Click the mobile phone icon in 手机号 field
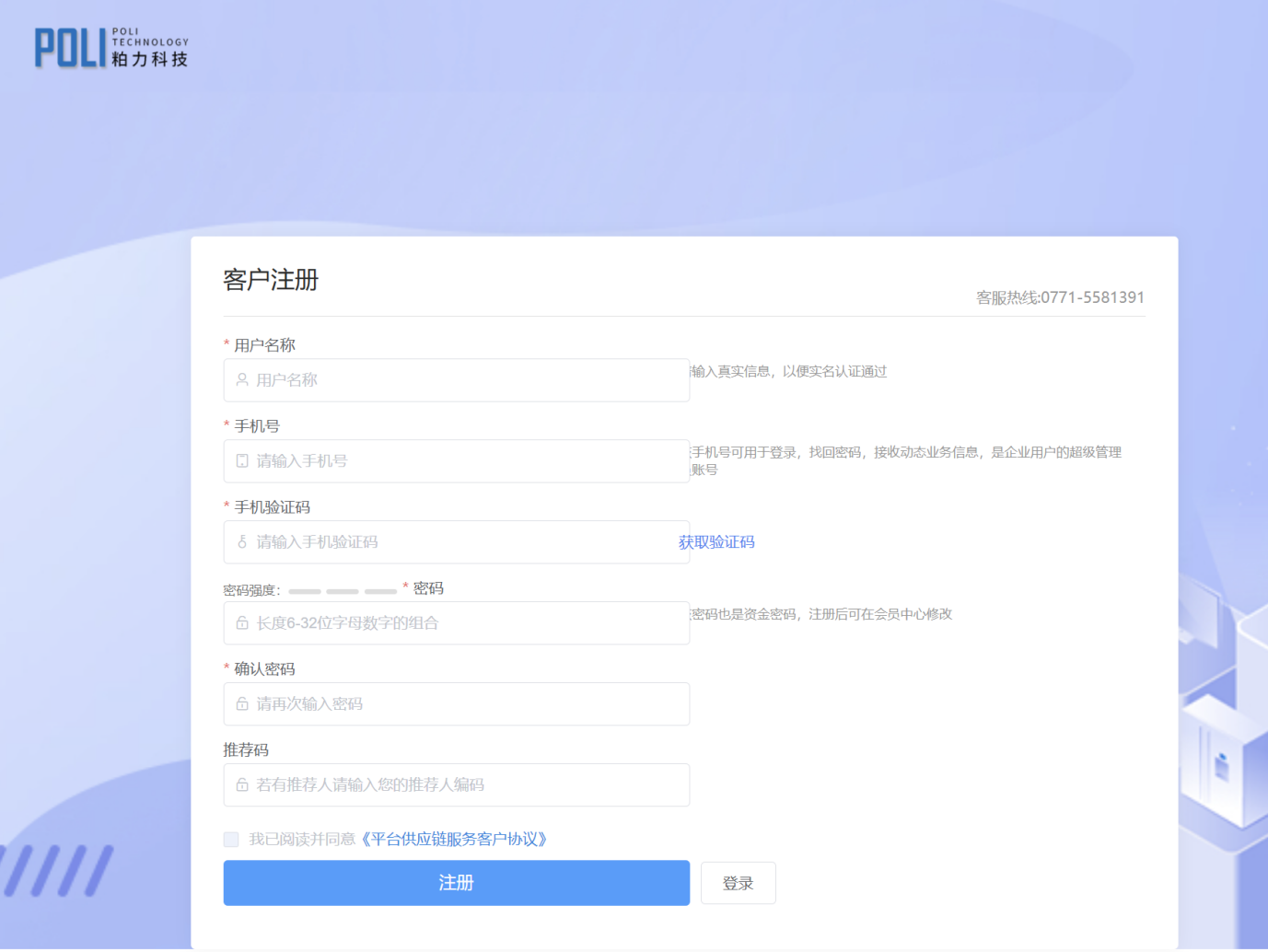The height and width of the screenshot is (952, 1268). pyautogui.click(x=240, y=460)
